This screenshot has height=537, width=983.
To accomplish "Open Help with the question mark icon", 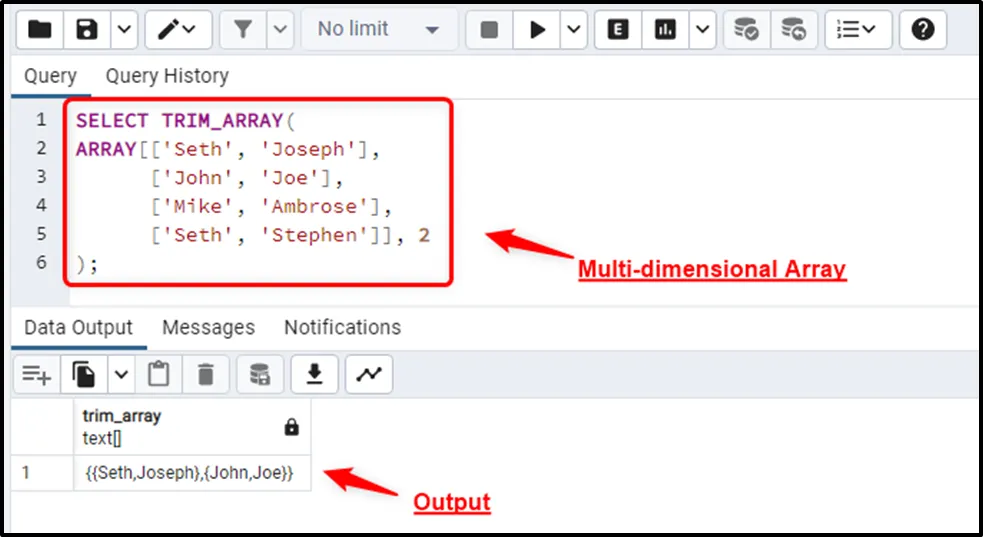I will [923, 30].
